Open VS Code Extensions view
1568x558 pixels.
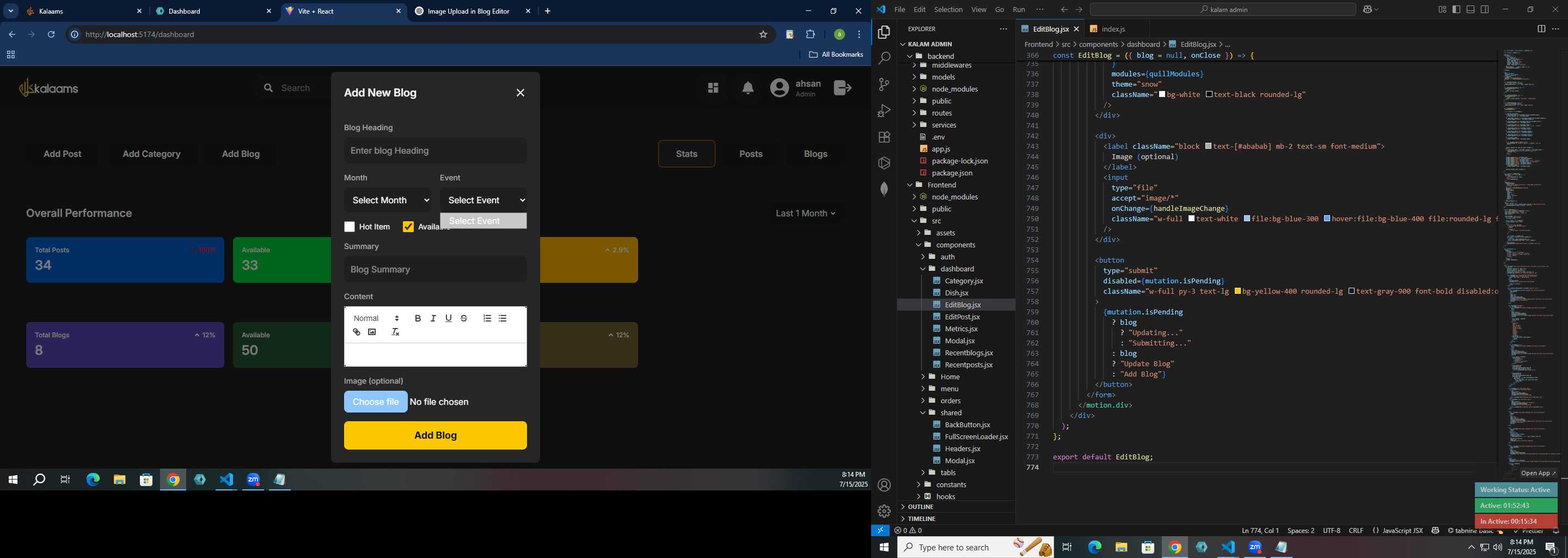click(884, 137)
